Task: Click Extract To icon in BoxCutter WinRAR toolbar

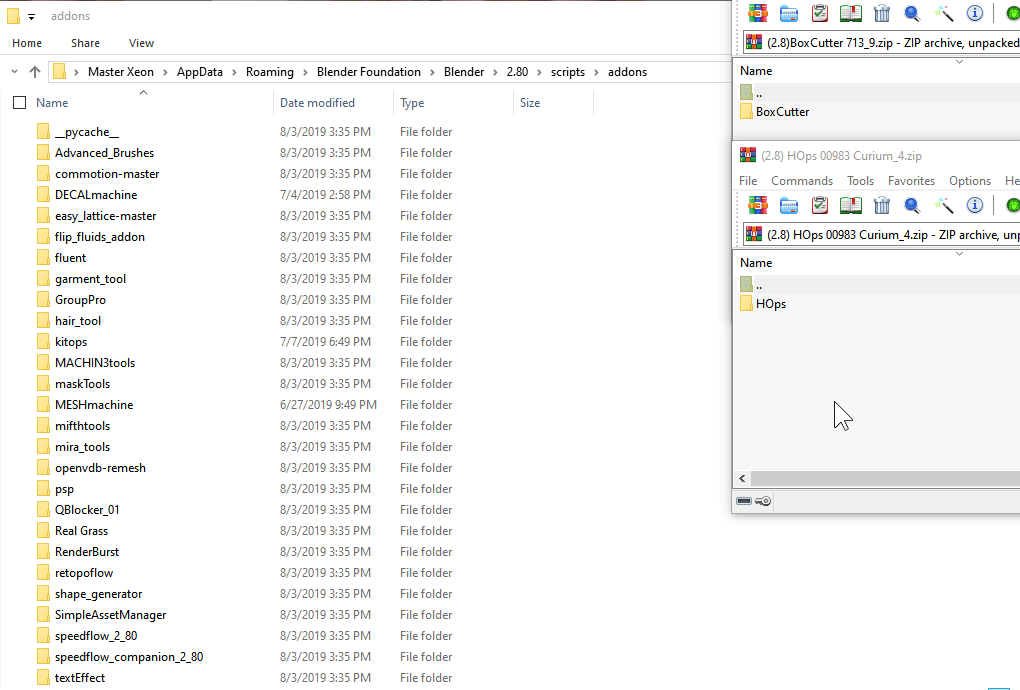Action: [788, 13]
